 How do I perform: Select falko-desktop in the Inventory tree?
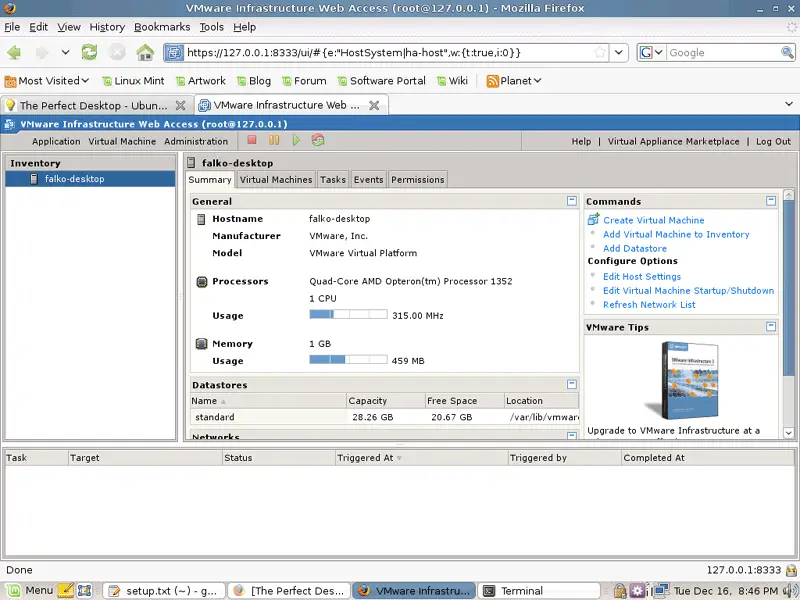tap(90, 179)
